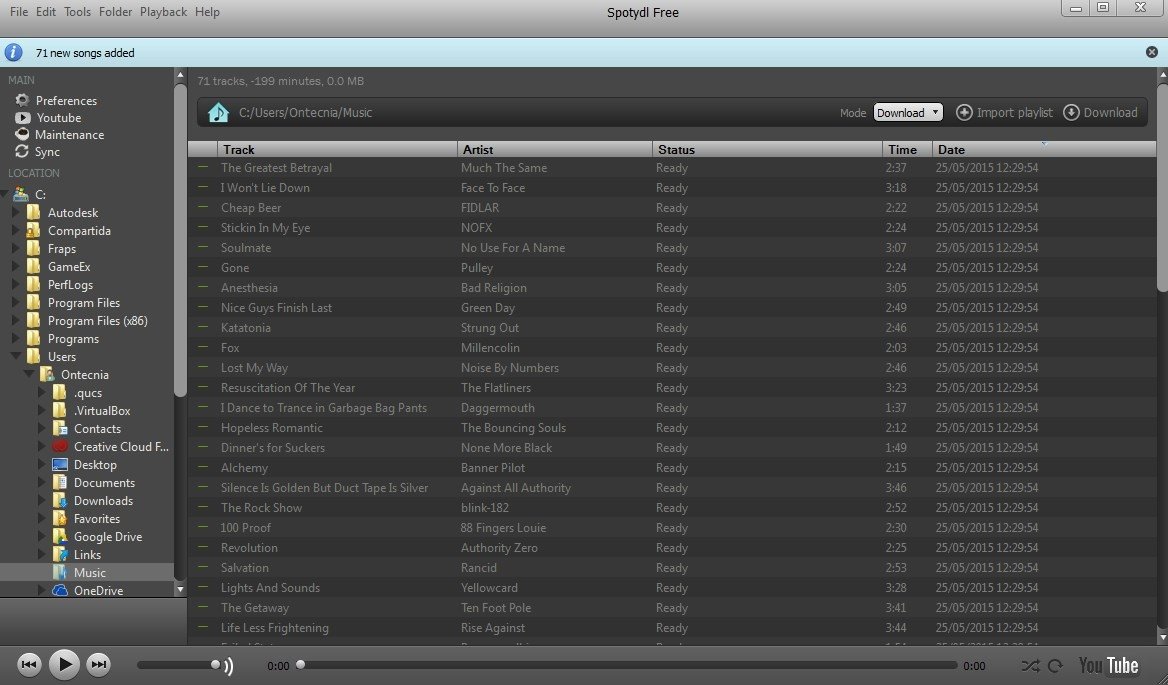
Task: Select artist Bad Religion cell
Action: 494,287
